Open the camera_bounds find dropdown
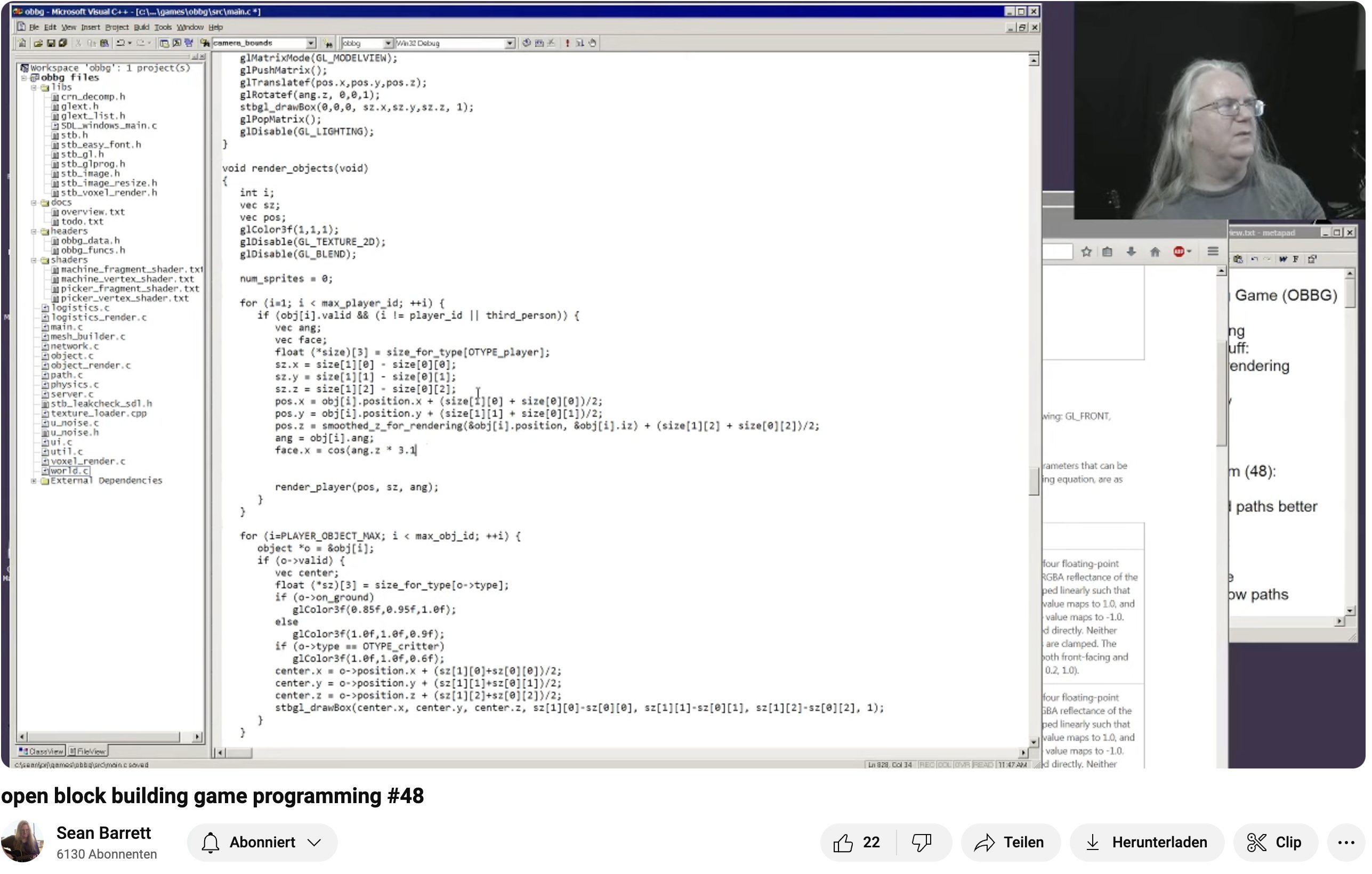 [x=312, y=43]
